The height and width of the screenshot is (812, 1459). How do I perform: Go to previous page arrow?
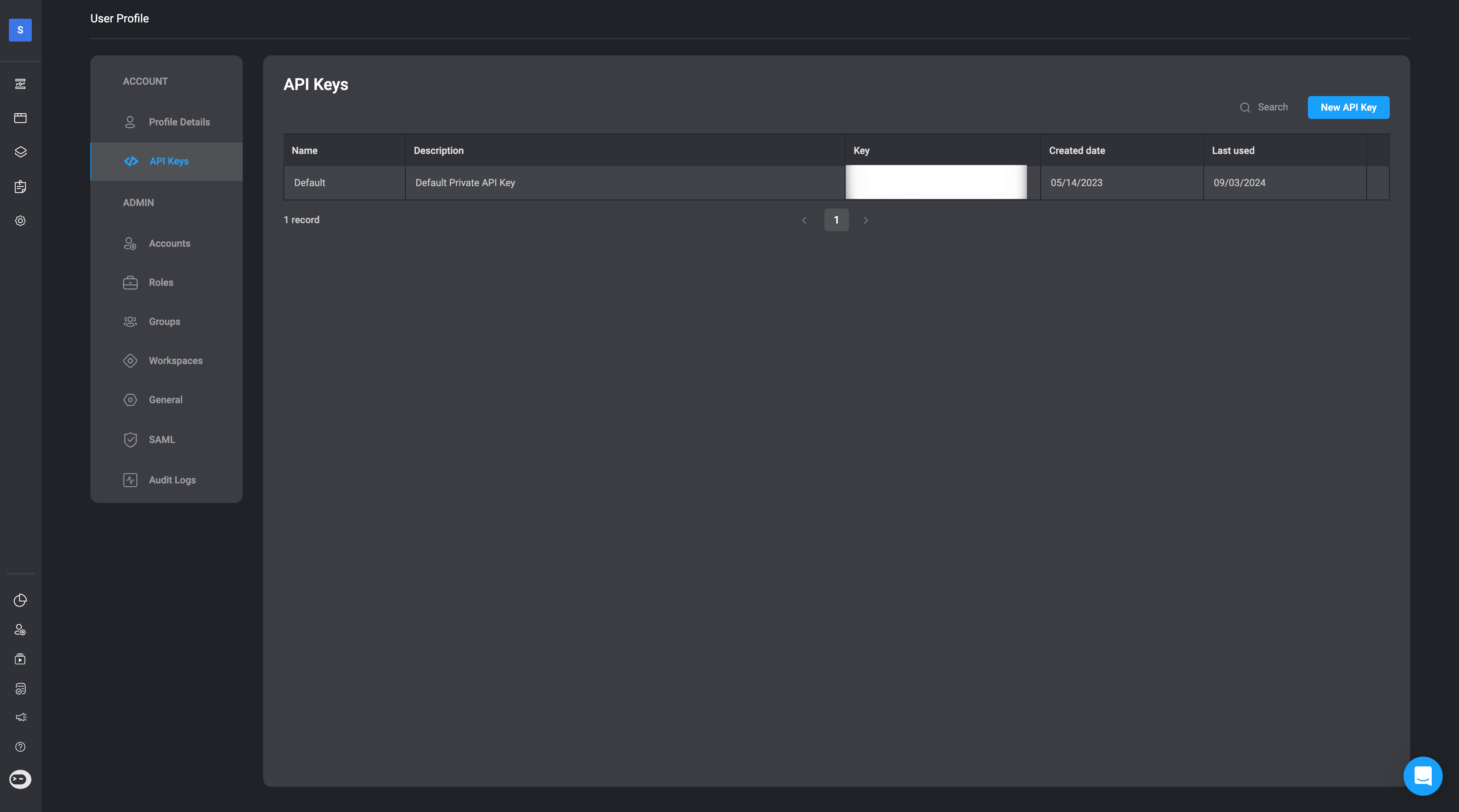click(x=804, y=220)
